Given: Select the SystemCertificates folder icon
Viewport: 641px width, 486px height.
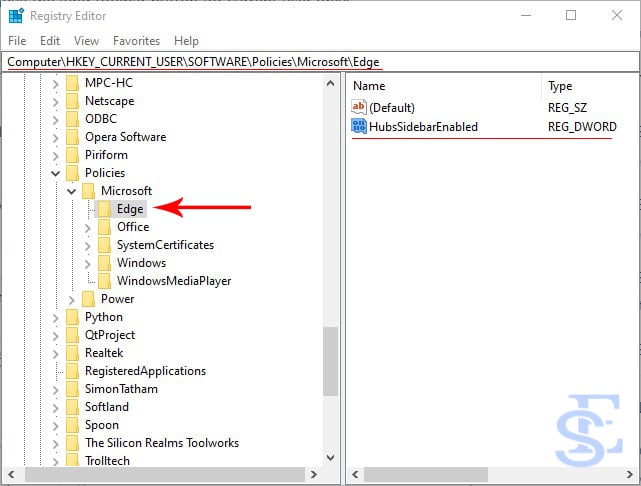Looking at the screenshot, I should pos(104,245).
